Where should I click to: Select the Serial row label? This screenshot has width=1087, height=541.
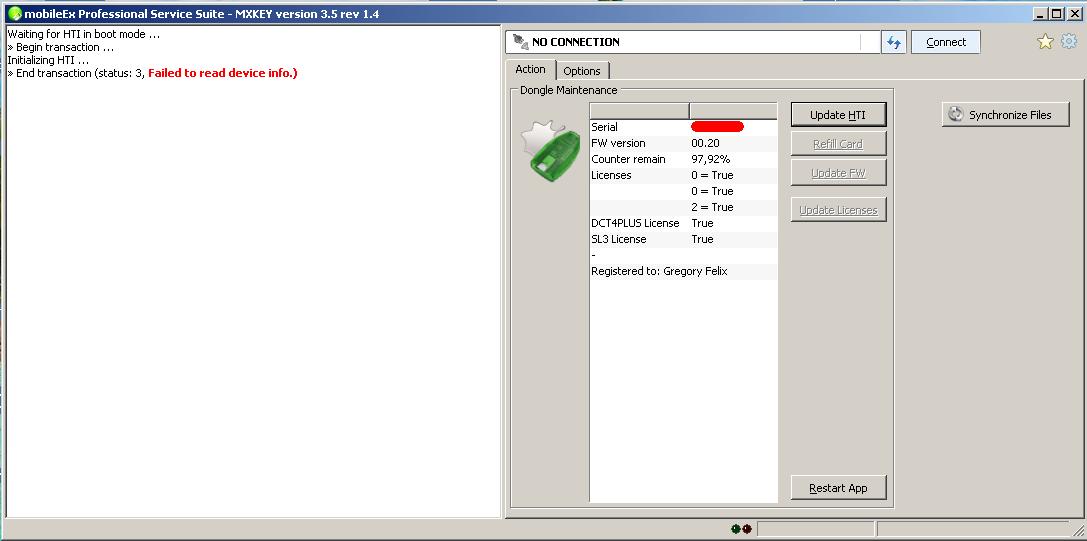click(605, 127)
